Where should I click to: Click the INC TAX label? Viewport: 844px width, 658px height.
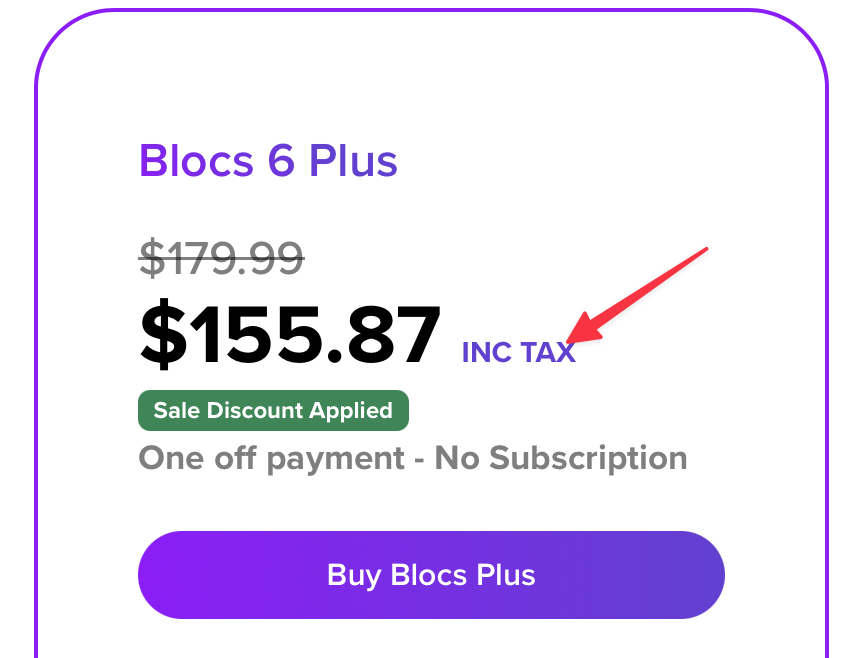(x=518, y=352)
